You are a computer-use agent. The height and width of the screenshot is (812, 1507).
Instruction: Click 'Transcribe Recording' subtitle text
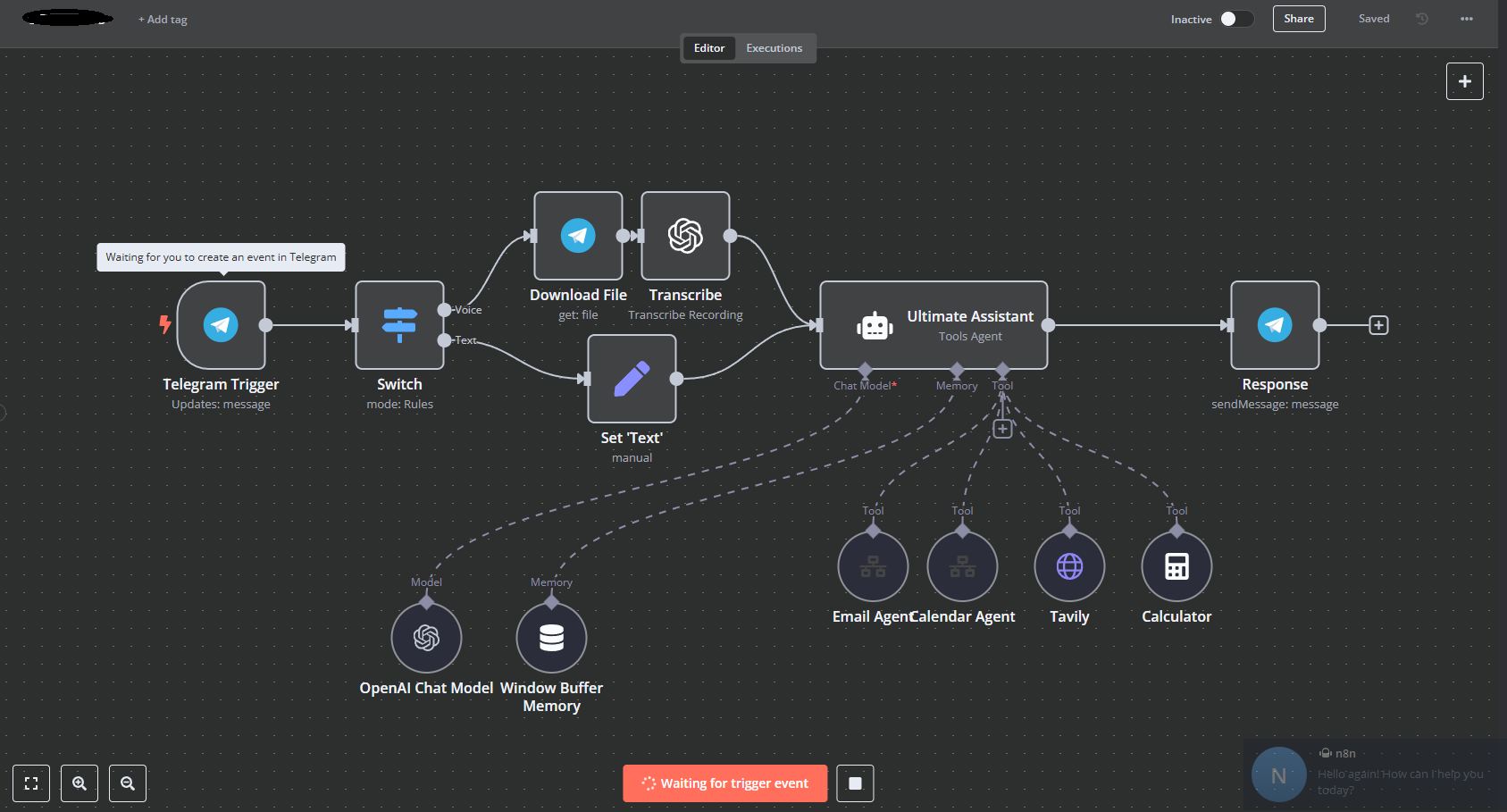[685, 315]
